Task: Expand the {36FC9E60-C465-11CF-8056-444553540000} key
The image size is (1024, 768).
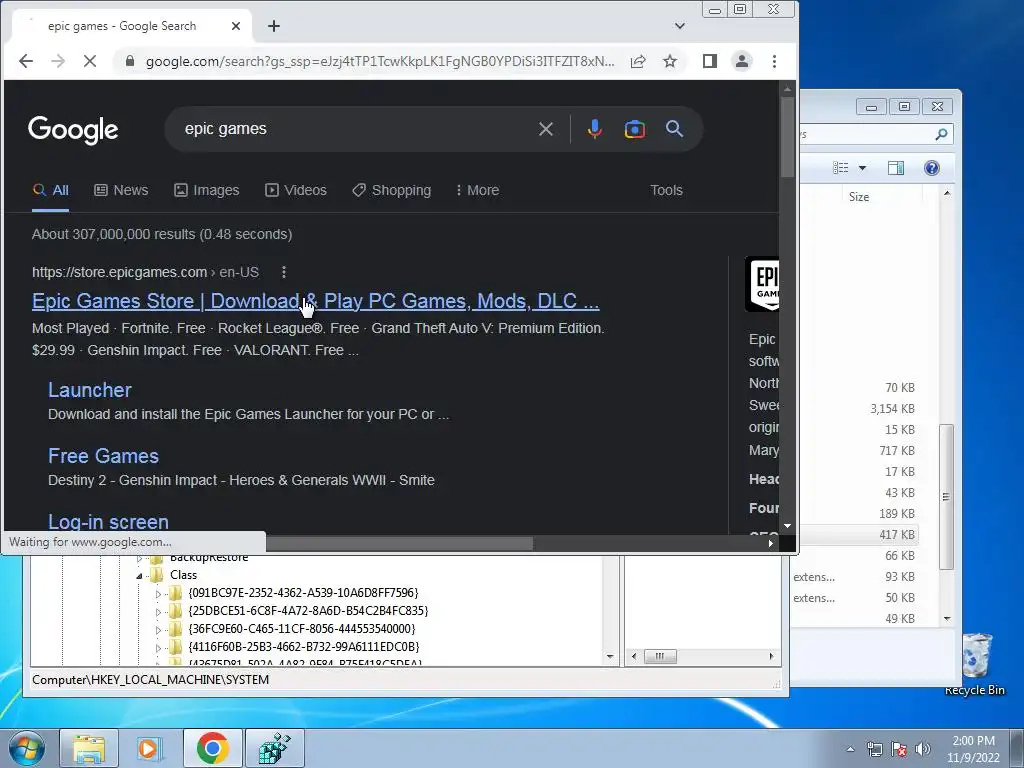Action: (x=157, y=630)
